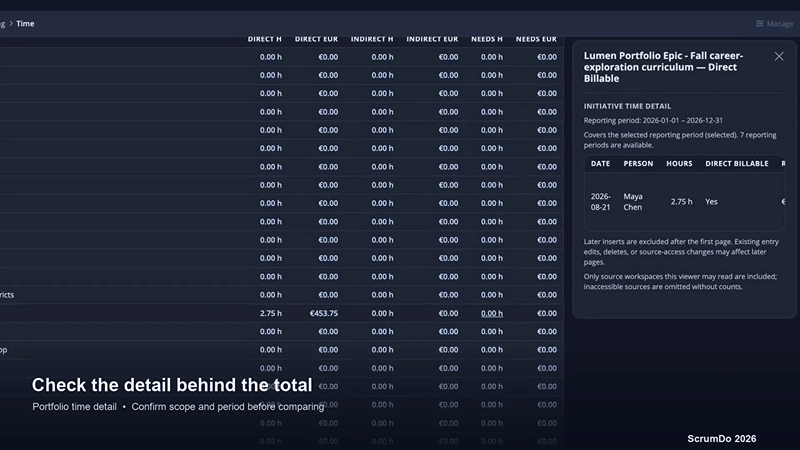Click the NEEDS EUR column header
The image size is (800, 450).
[x=536, y=39]
